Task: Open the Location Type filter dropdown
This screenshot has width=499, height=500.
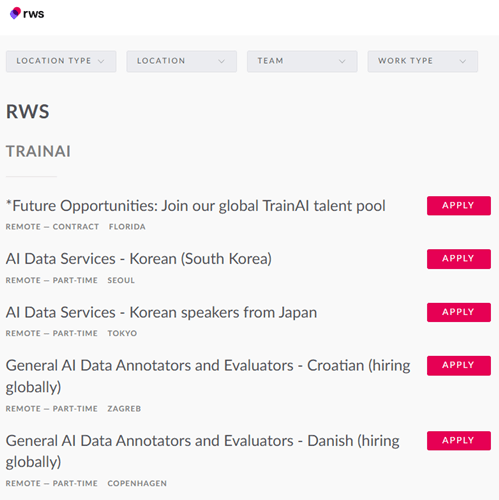Action: (61, 61)
